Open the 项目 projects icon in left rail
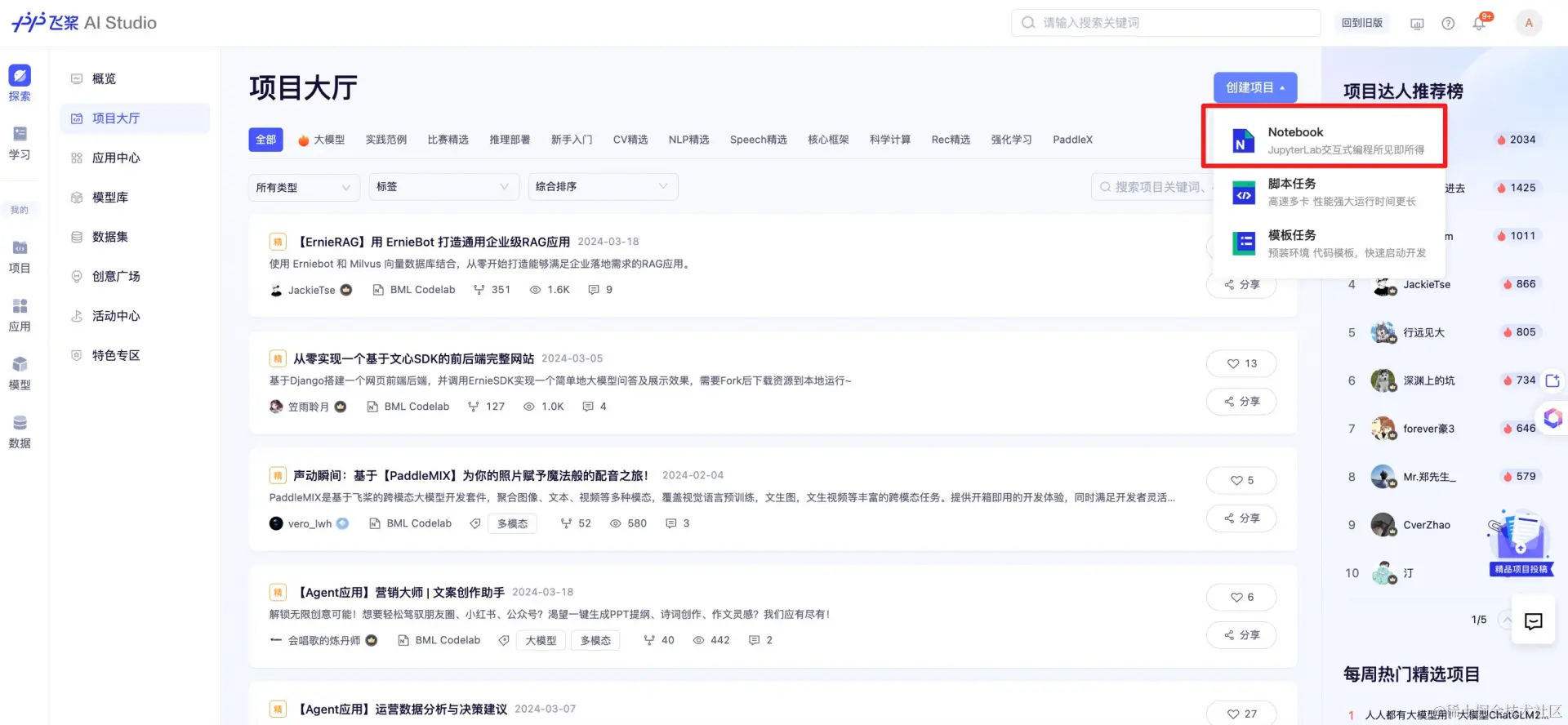 coord(20,247)
